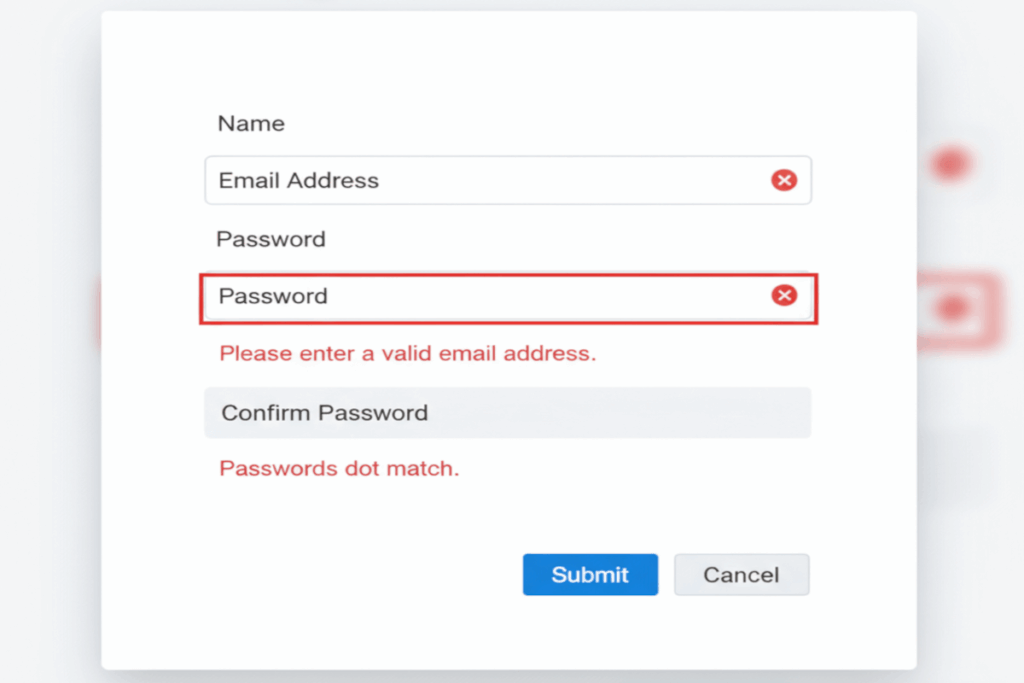This screenshot has width=1024, height=683.
Task: Click the Password section label
Action: click(x=270, y=239)
